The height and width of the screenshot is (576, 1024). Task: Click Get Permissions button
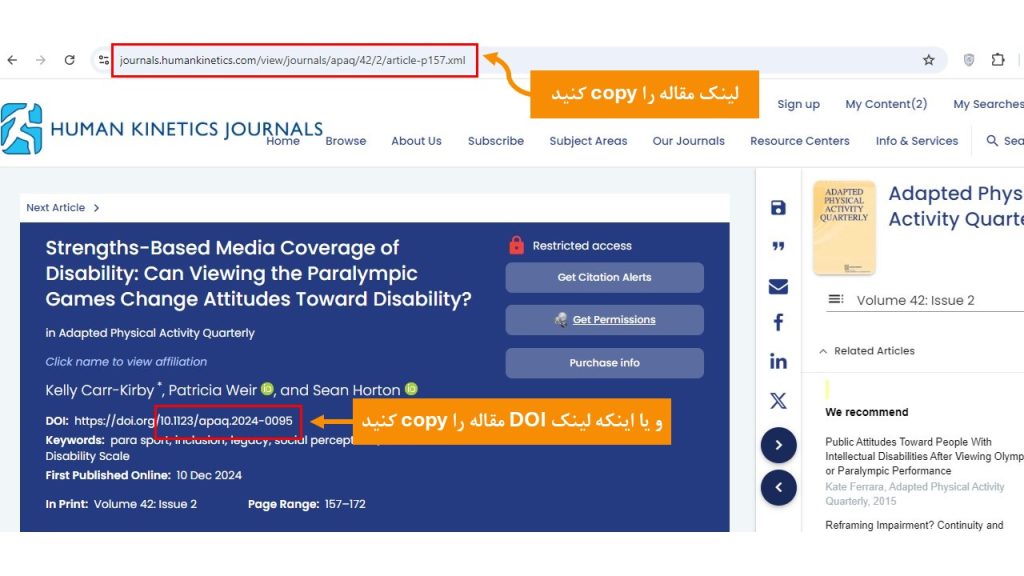pos(604,320)
